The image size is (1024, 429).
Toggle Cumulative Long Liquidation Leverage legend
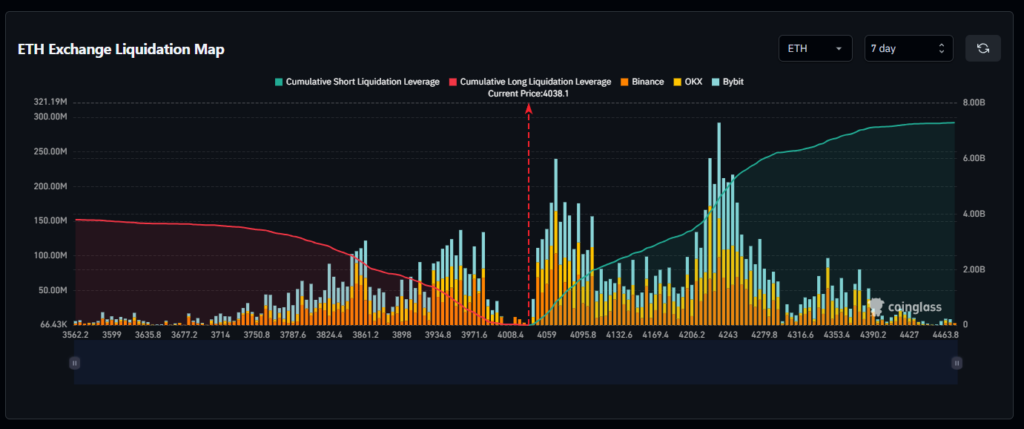(530, 82)
